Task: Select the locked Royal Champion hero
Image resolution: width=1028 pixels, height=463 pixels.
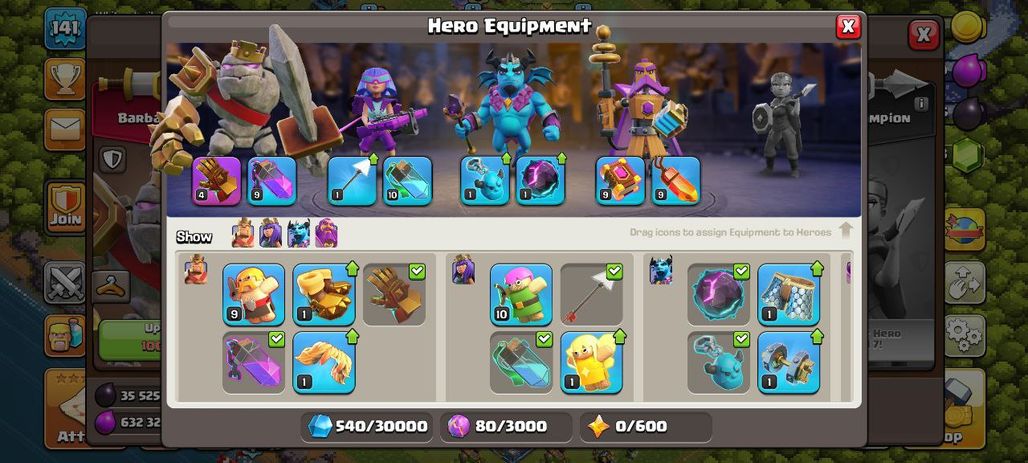Action: tap(782, 123)
